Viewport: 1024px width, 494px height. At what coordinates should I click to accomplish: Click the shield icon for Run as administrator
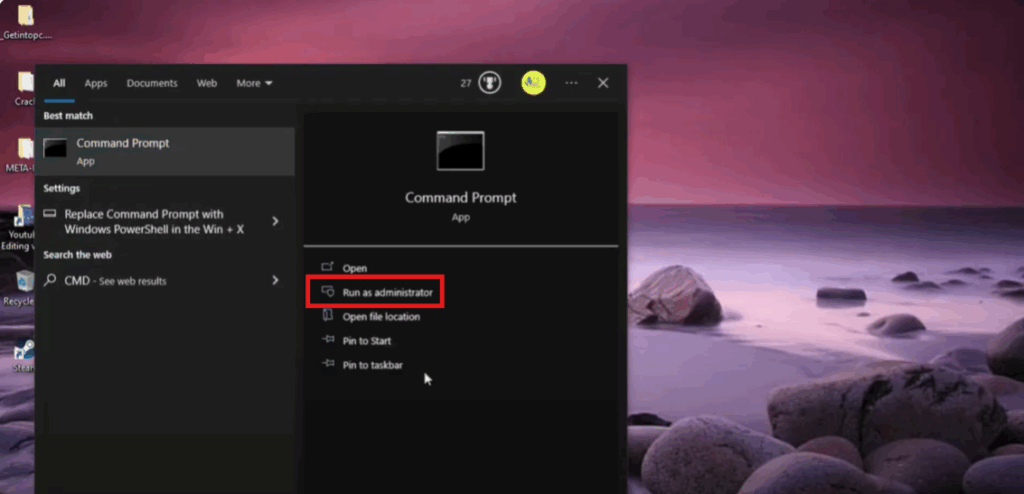328,292
